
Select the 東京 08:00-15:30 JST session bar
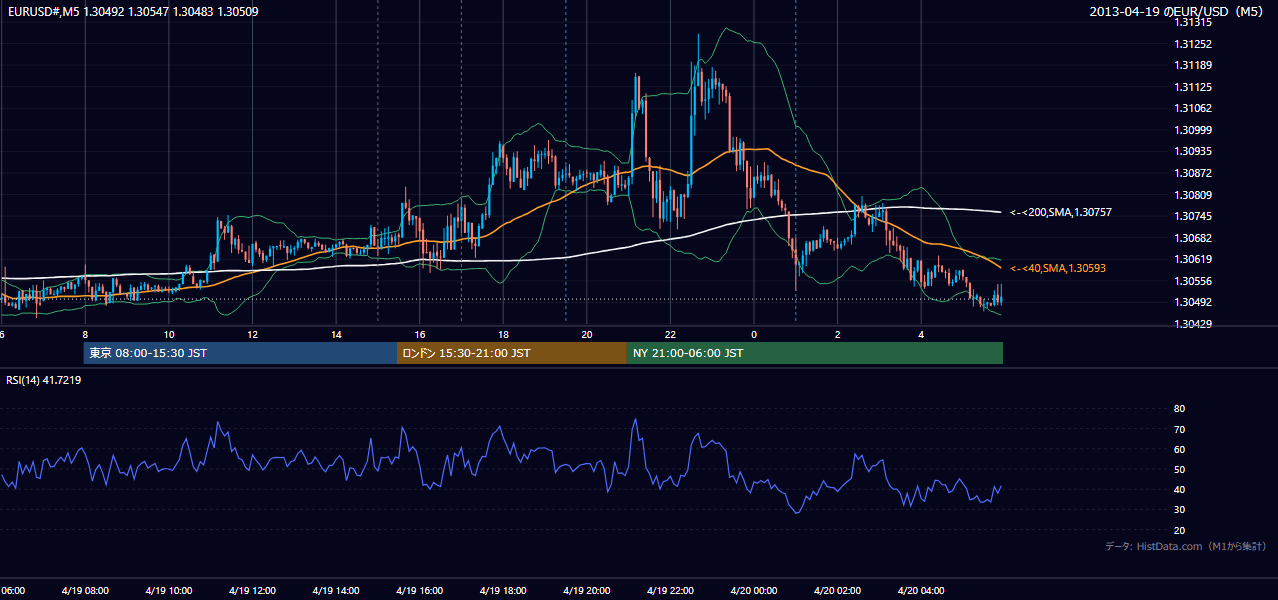[x=240, y=353]
